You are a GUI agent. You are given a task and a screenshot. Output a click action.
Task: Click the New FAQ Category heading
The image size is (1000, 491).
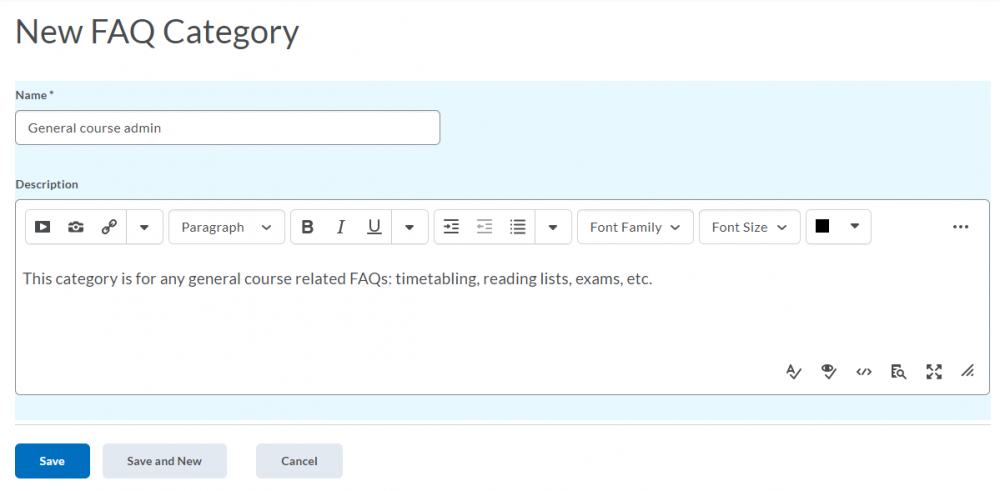point(157,32)
